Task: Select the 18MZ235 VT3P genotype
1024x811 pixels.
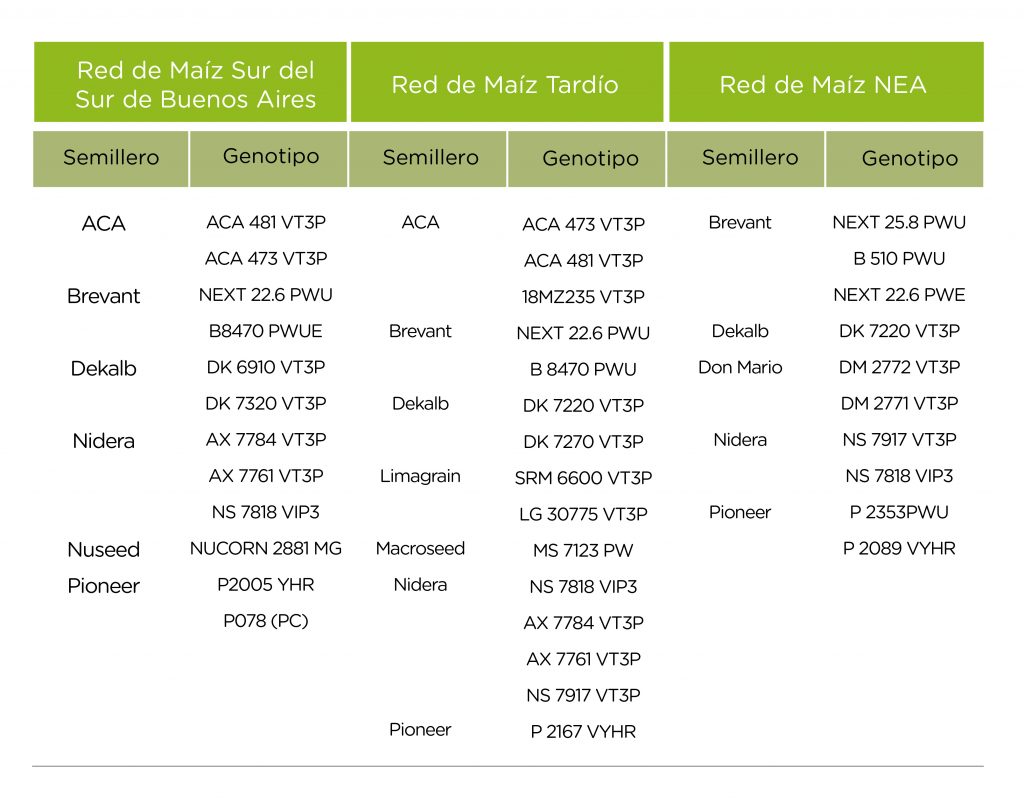Action: 583,297
